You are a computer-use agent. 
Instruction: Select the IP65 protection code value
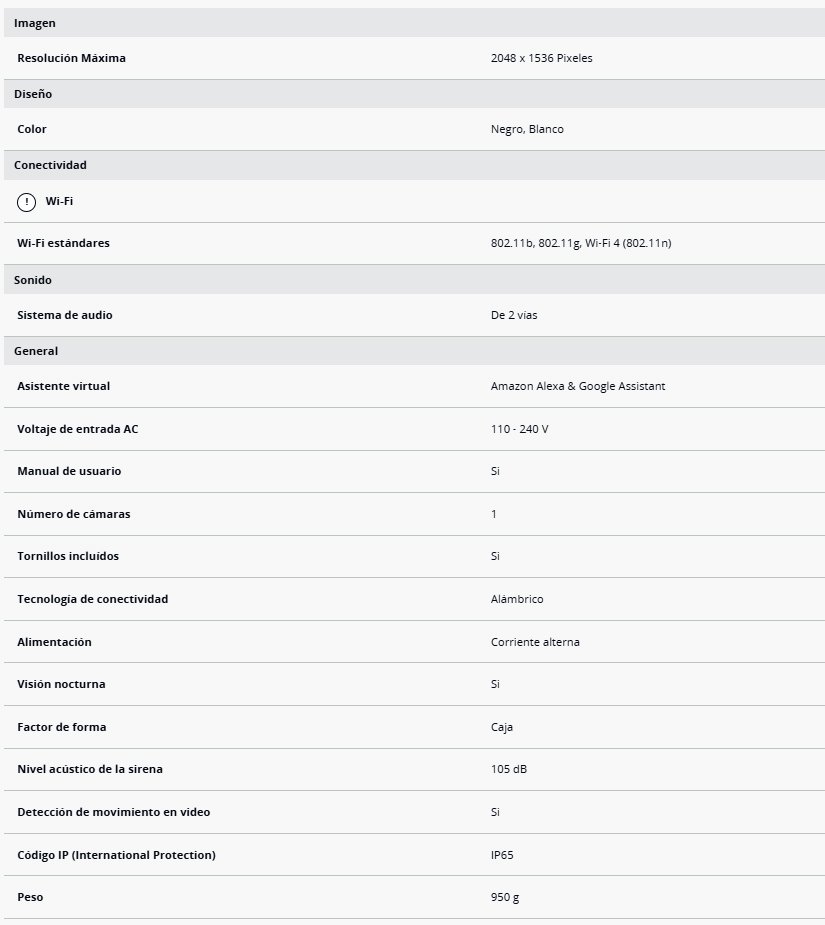click(502, 855)
